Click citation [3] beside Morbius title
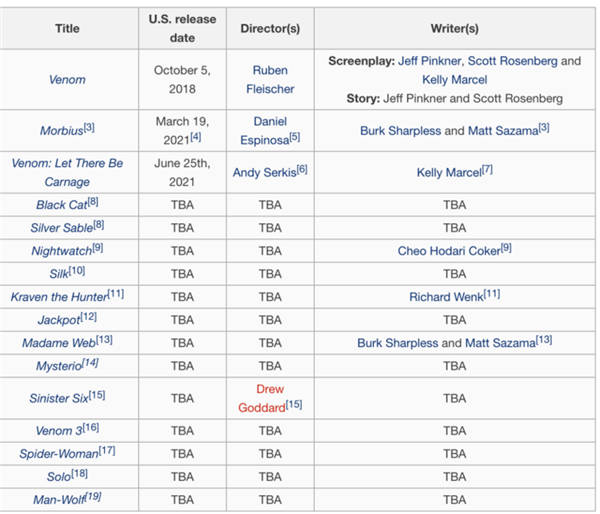This screenshot has height=514, width=600. coord(89,127)
